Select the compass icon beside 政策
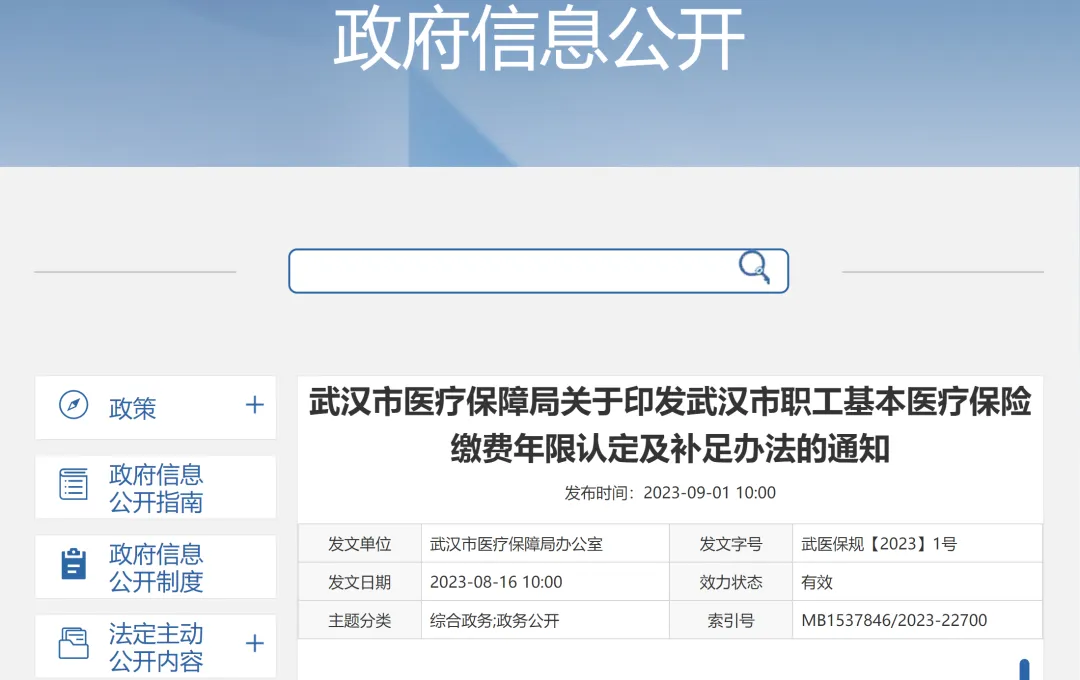This screenshot has width=1080, height=680. [x=72, y=407]
